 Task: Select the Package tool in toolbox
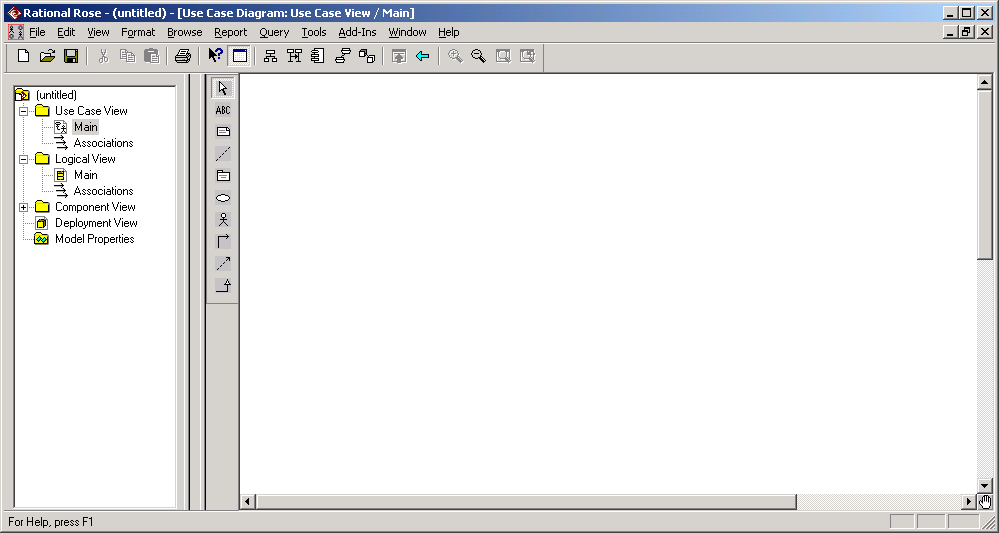[x=223, y=176]
